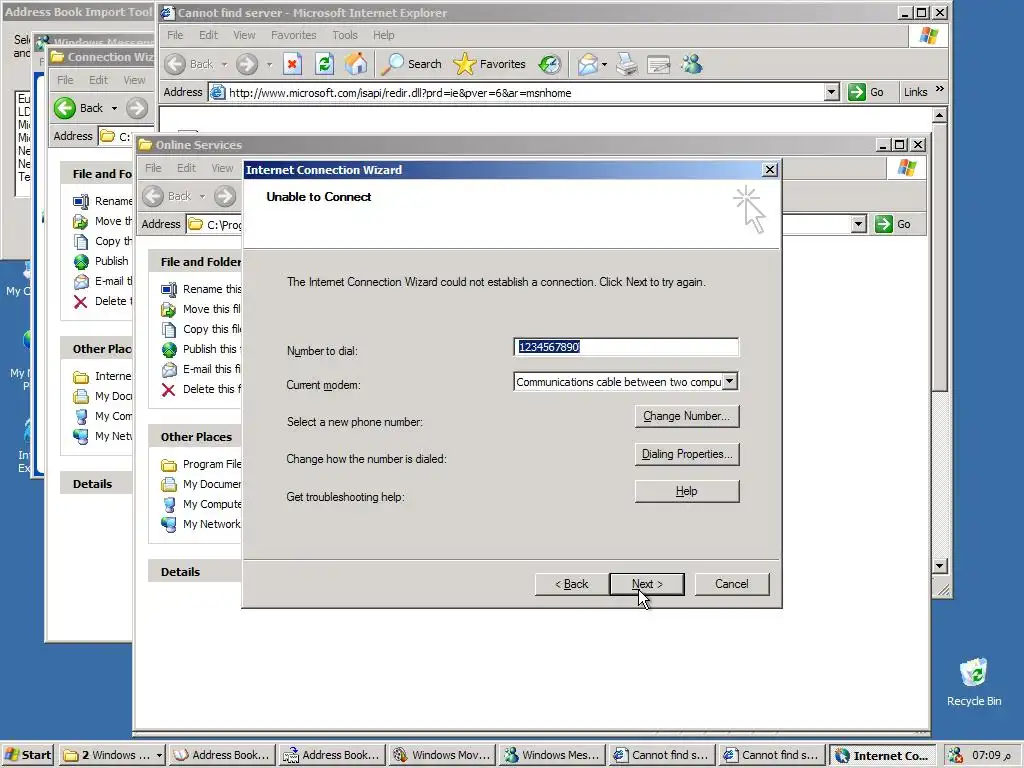Open Back history dropdown in Internet Explorer

[x=224, y=65]
